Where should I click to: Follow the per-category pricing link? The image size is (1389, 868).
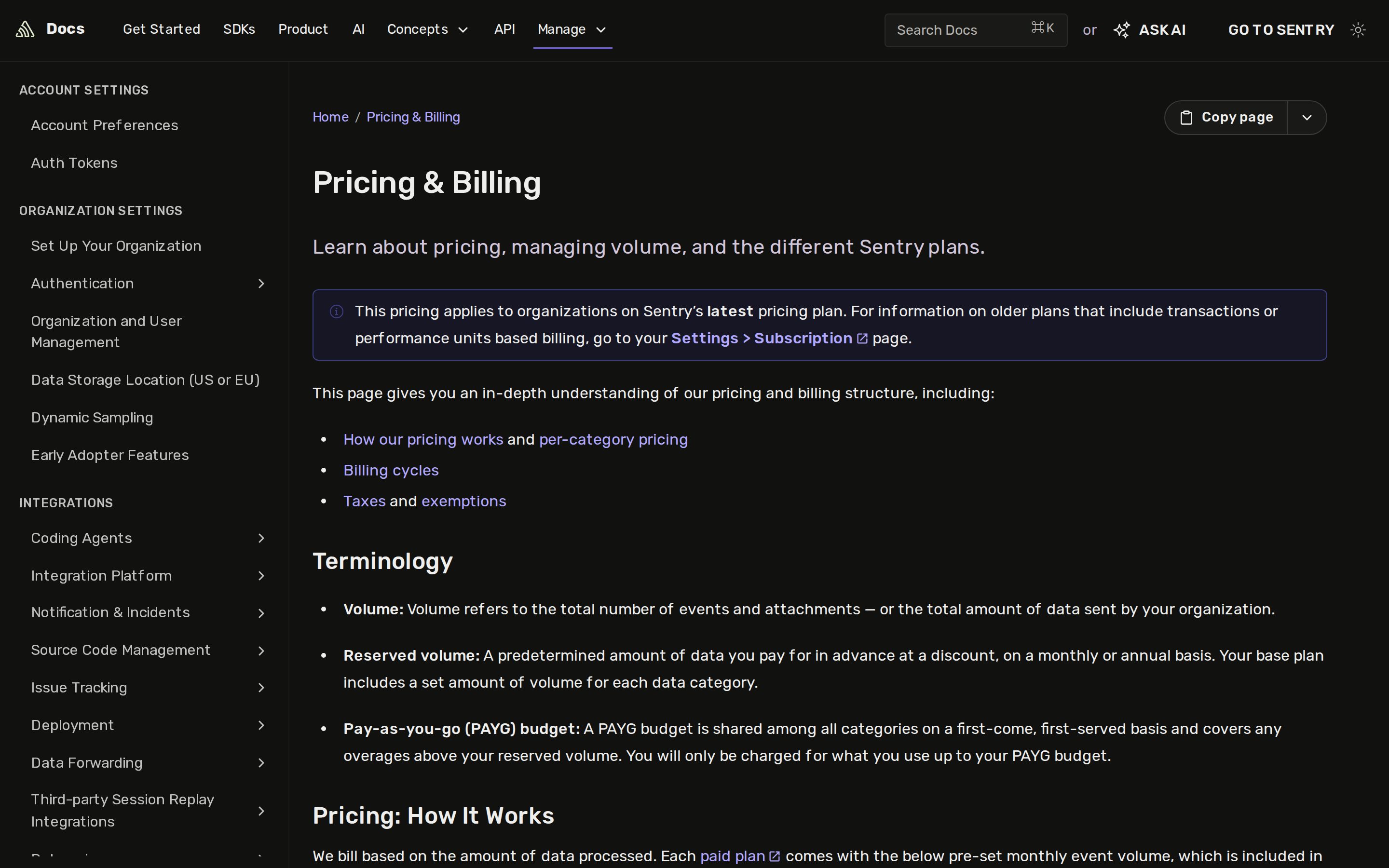tap(613, 440)
